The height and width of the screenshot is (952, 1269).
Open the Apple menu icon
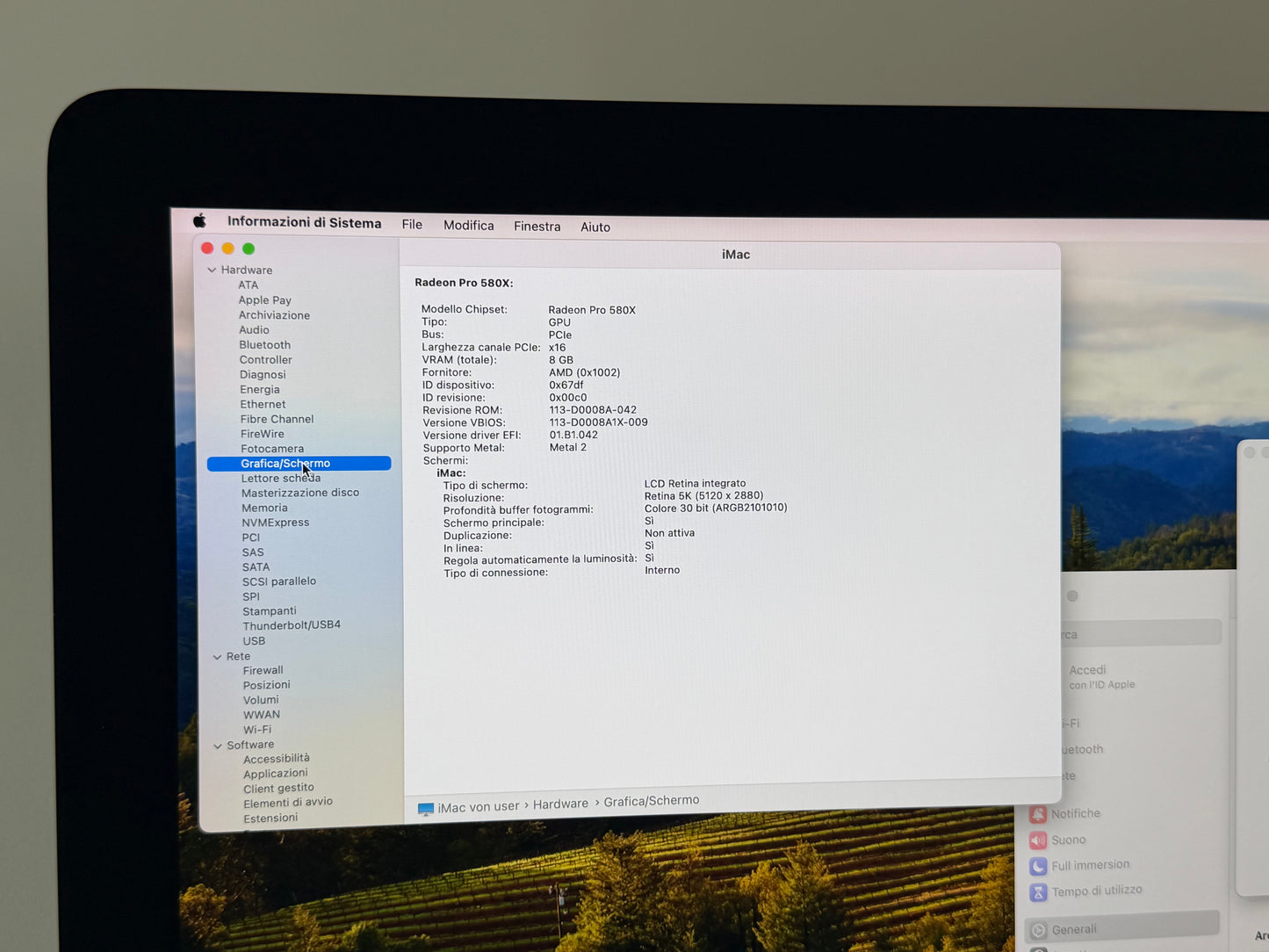point(199,221)
